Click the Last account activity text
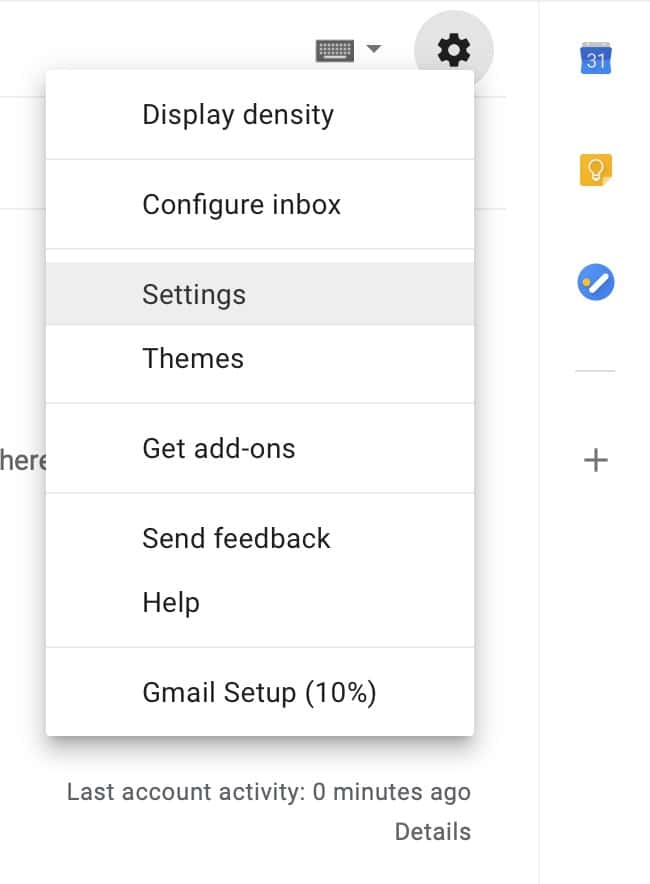Viewport: 650px width, 884px height. click(268, 793)
